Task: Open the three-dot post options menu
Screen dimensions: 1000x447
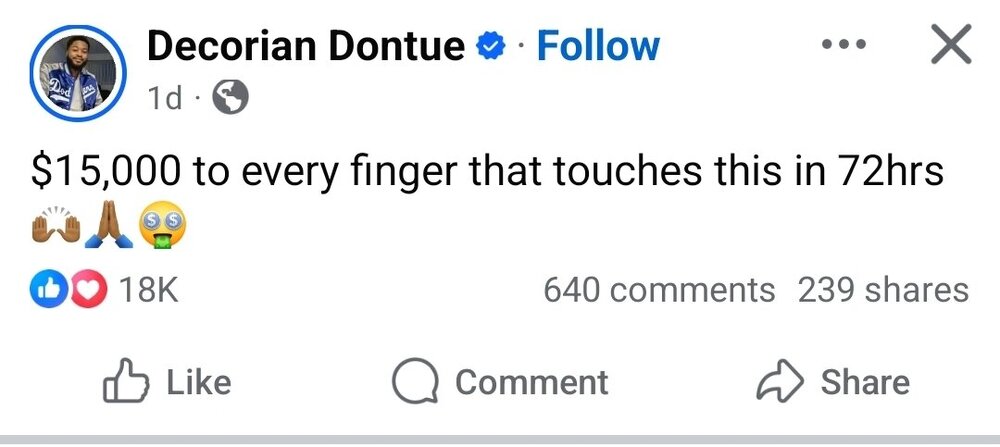Action: [841, 46]
